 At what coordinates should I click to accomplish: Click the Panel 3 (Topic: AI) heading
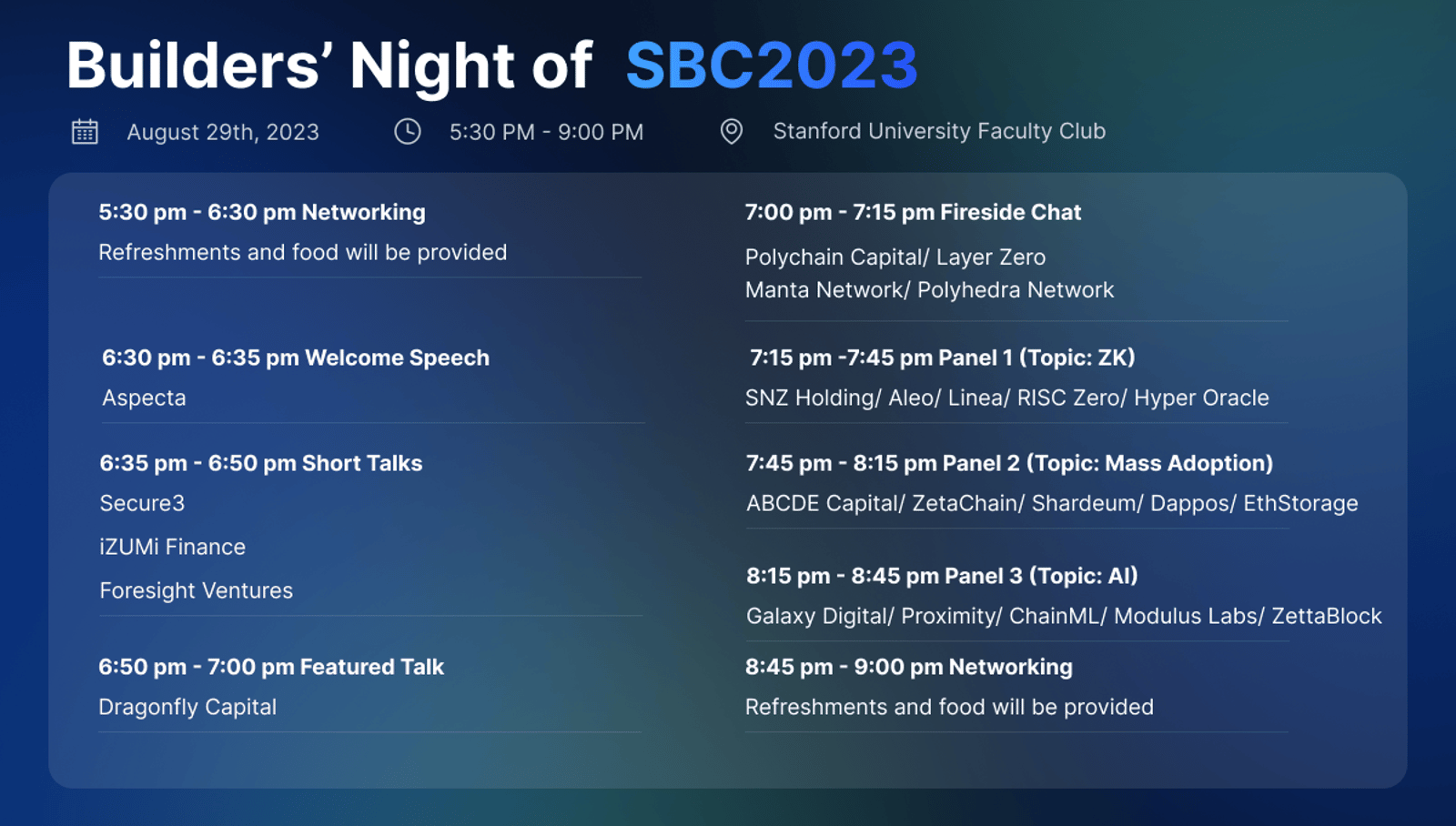(942, 576)
